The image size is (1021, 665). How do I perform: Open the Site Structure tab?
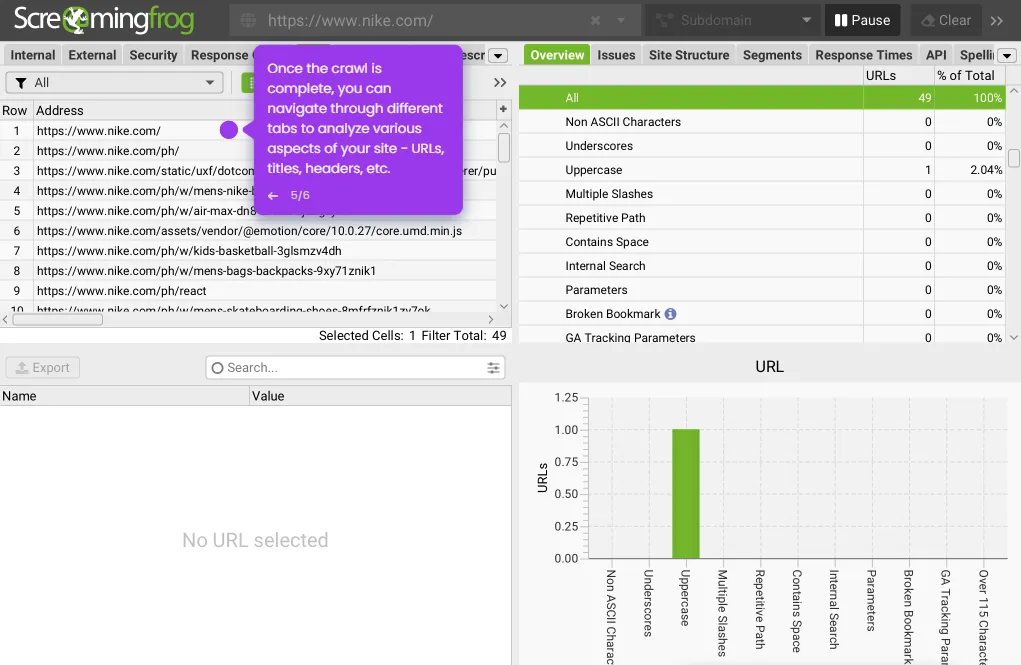pyautogui.click(x=689, y=55)
